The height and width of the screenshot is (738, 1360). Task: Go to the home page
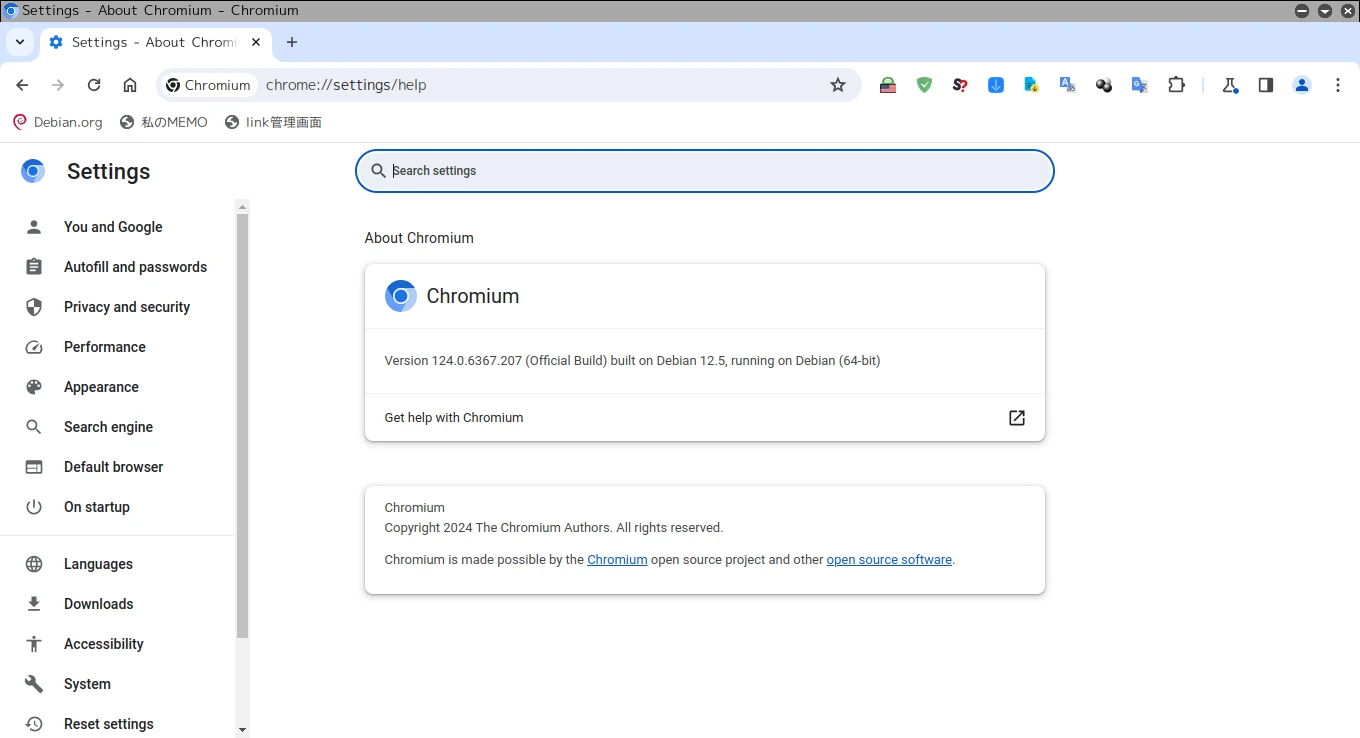pyautogui.click(x=130, y=85)
